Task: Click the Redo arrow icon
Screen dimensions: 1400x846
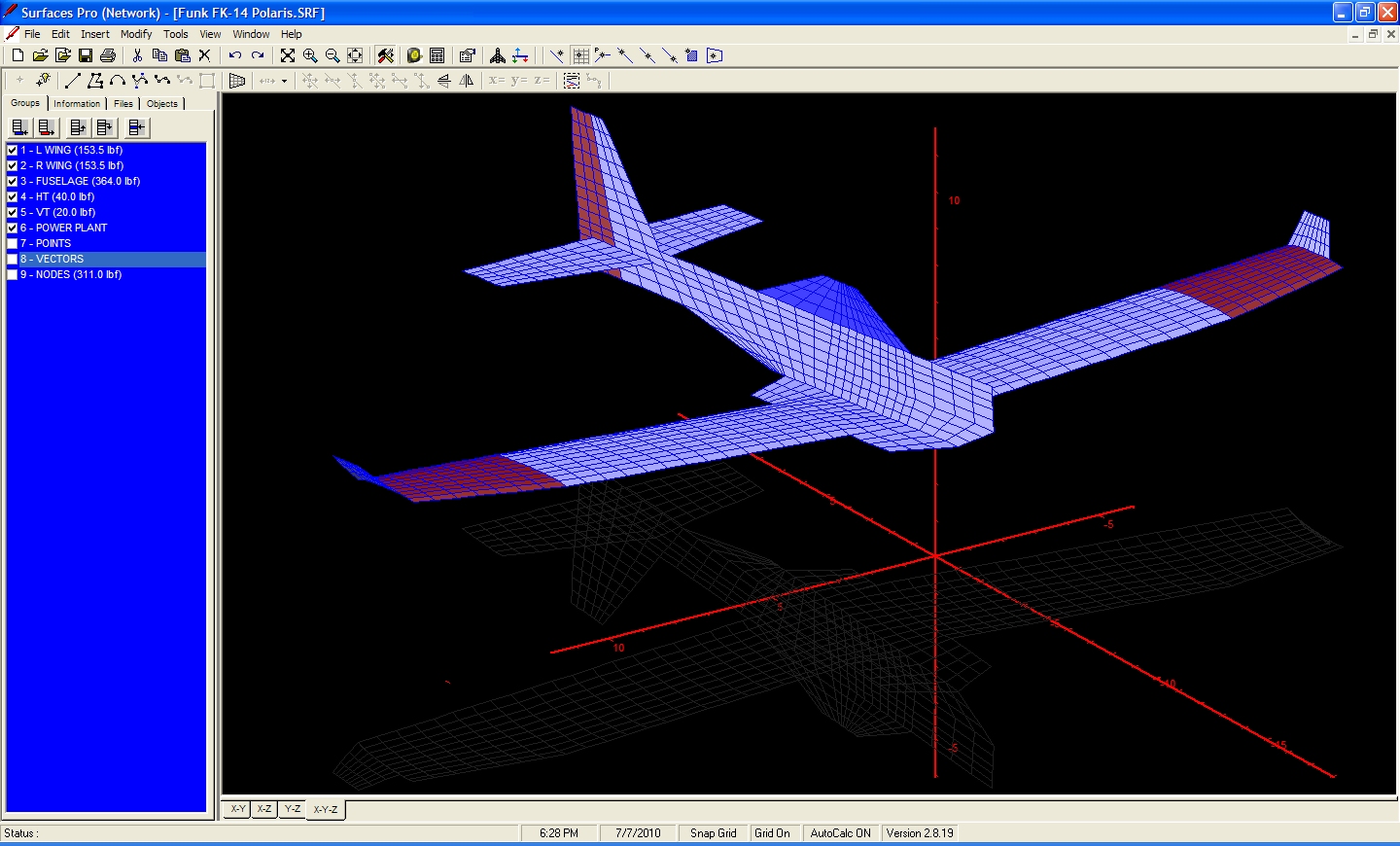Action: click(x=258, y=55)
